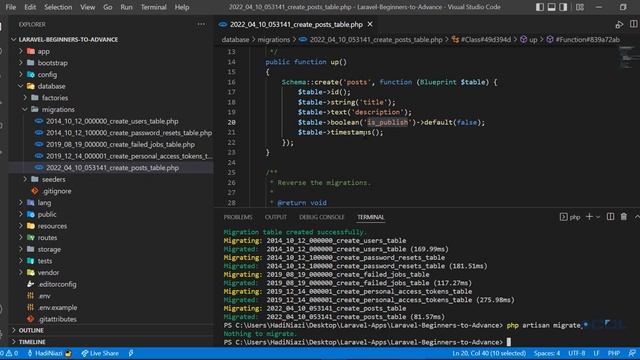Open Go menu
This screenshot has height=360, width=640.
[107, 7]
